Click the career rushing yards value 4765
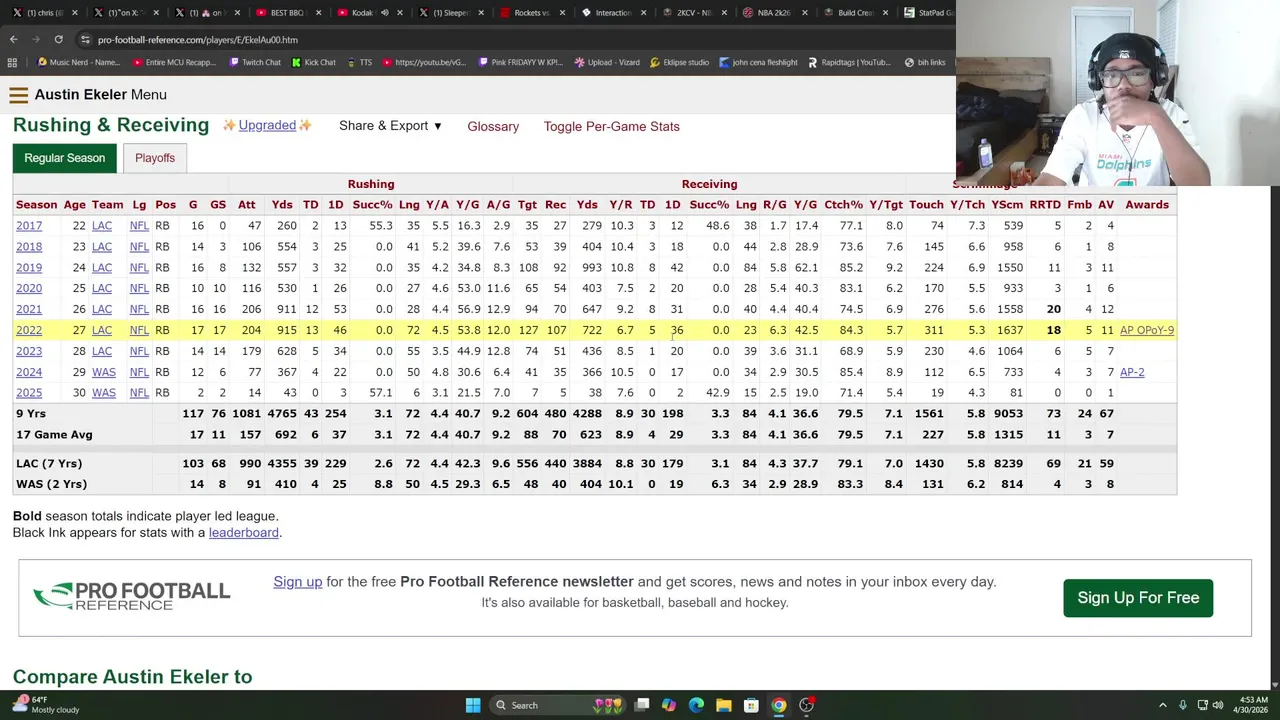1280x720 pixels. (281, 414)
